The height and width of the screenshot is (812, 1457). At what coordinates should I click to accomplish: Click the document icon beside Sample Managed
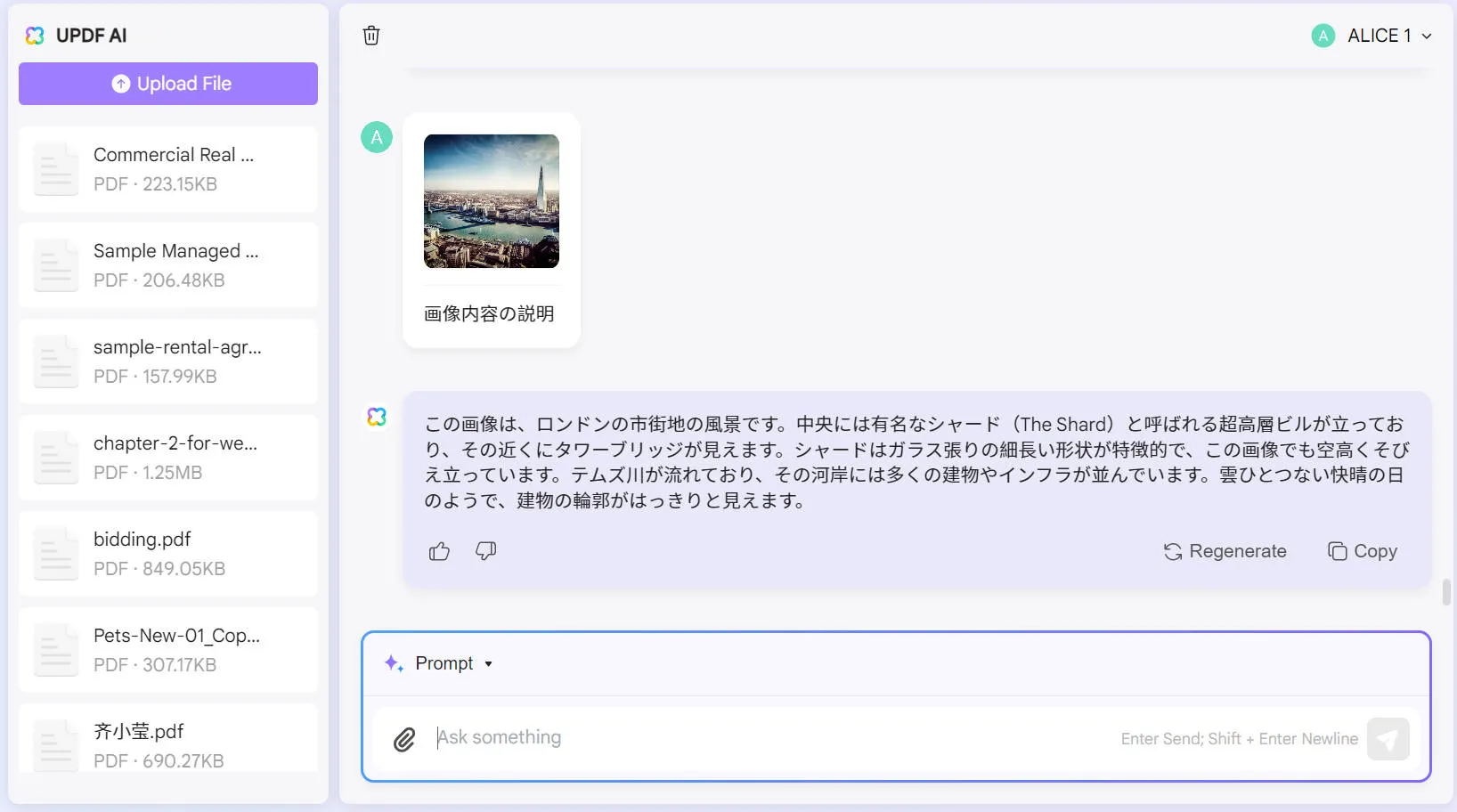56,265
